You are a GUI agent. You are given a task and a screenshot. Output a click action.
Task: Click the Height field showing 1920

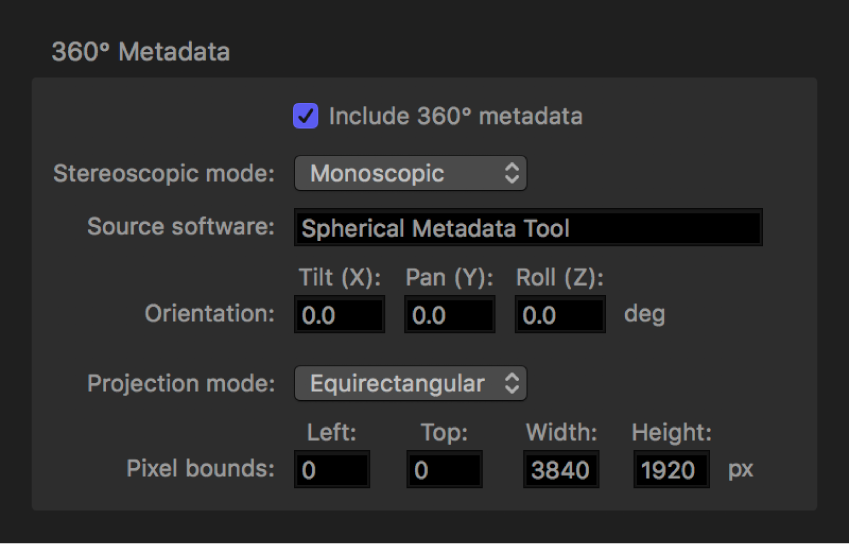671,469
